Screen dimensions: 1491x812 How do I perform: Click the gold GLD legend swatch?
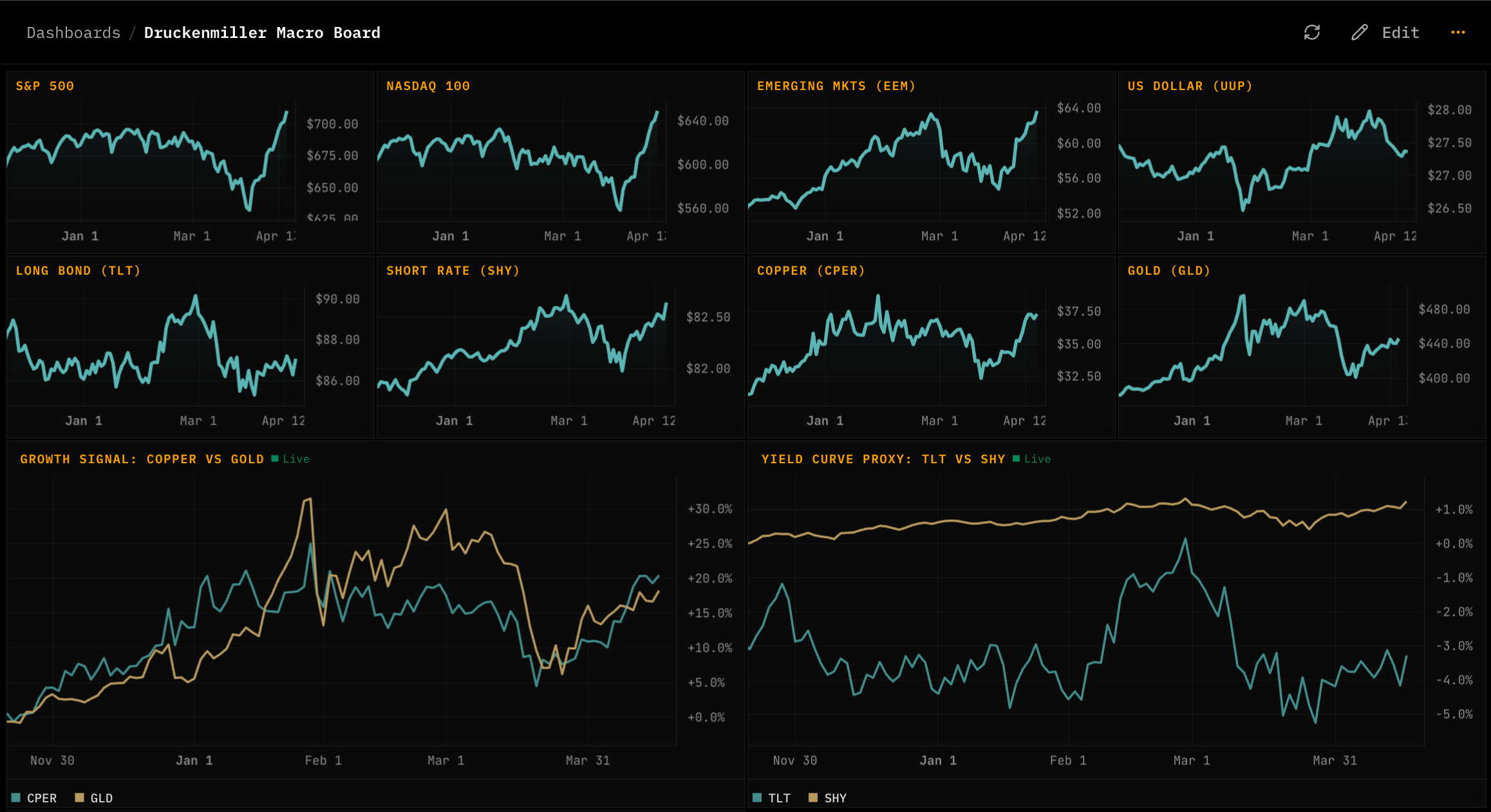79,798
